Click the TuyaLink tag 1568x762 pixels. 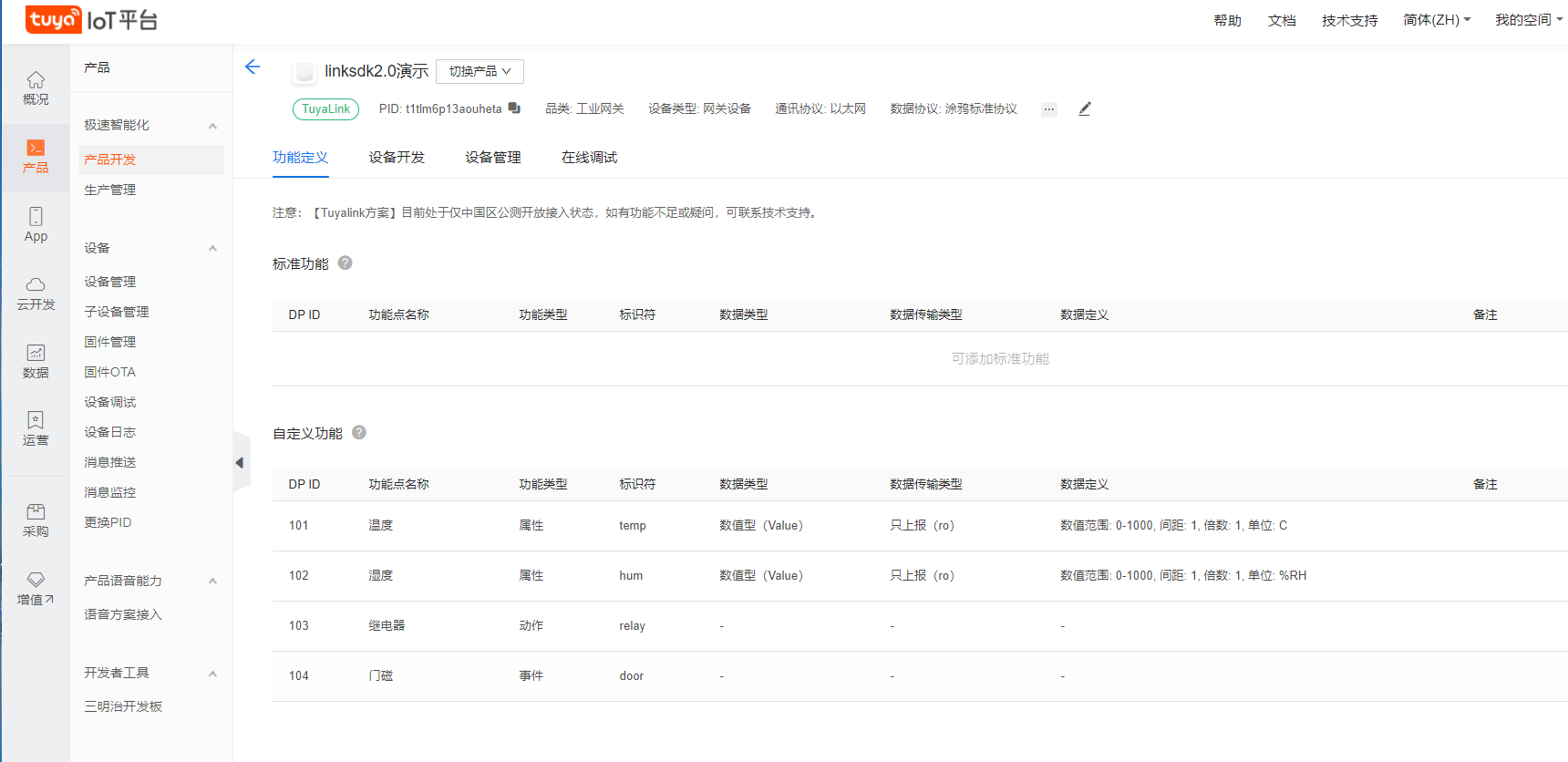click(x=325, y=108)
